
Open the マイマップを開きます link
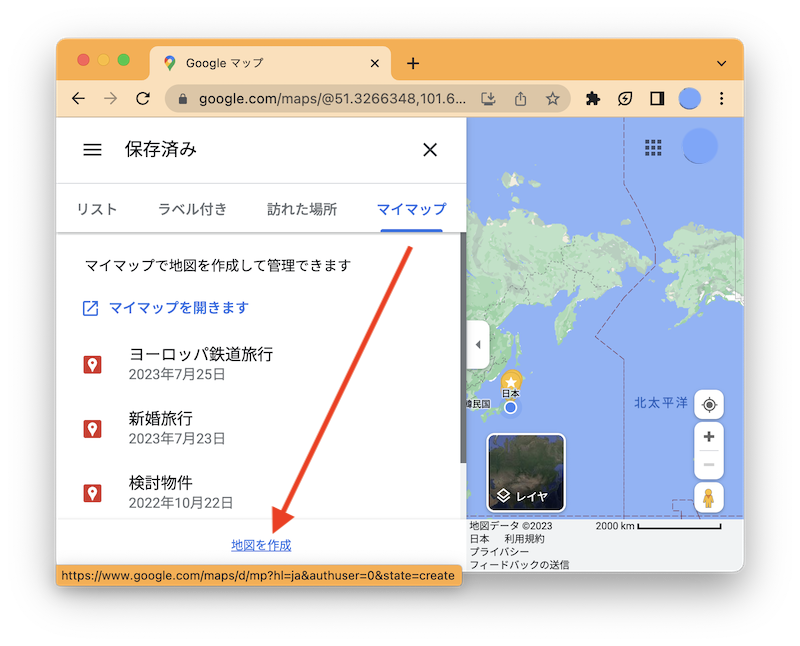(x=179, y=308)
